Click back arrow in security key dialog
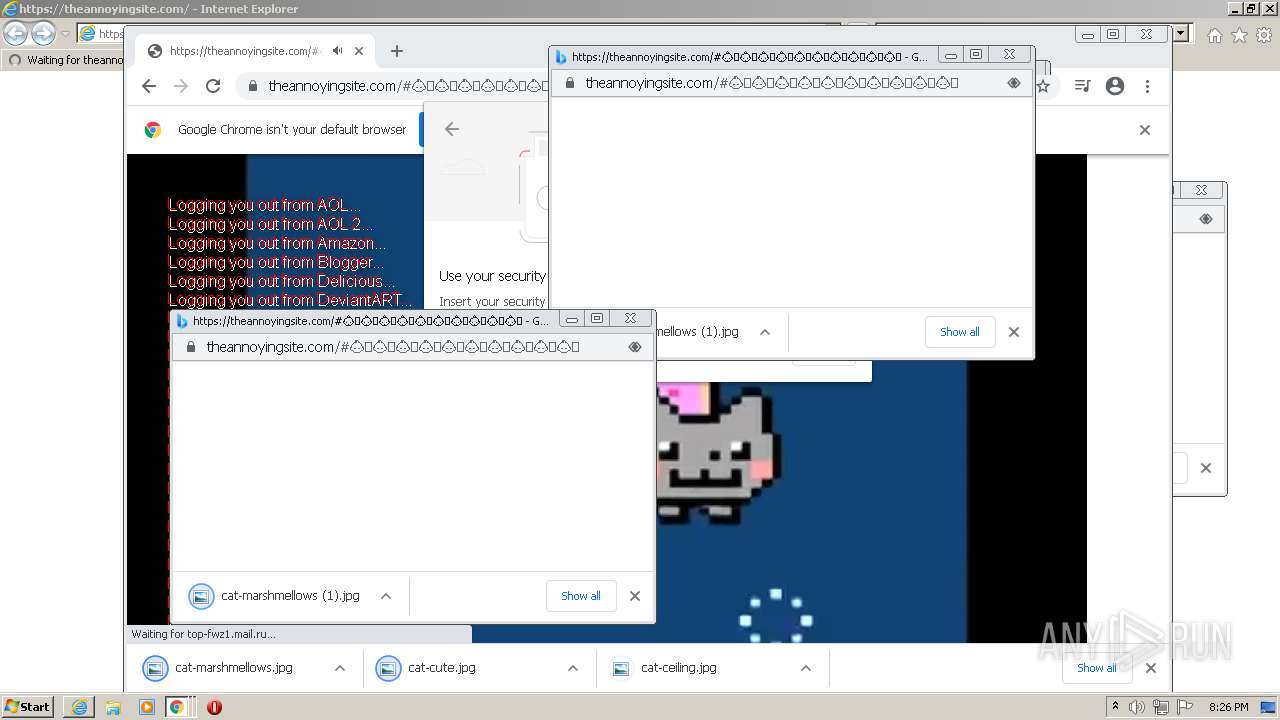This screenshot has height=720, width=1280. (x=452, y=129)
